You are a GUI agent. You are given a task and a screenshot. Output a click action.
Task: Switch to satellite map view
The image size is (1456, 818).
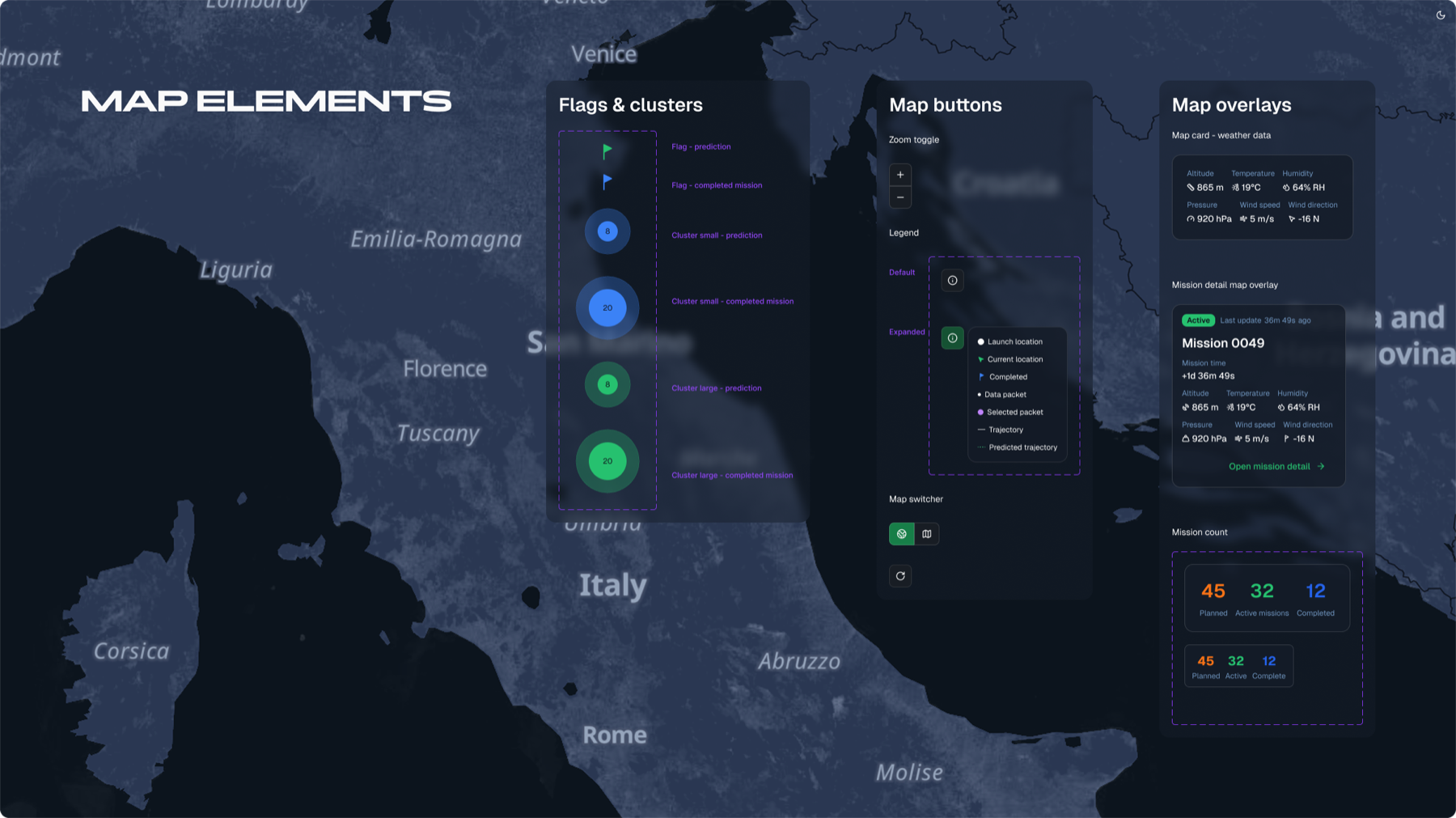pyautogui.click(x=902, y=534)
